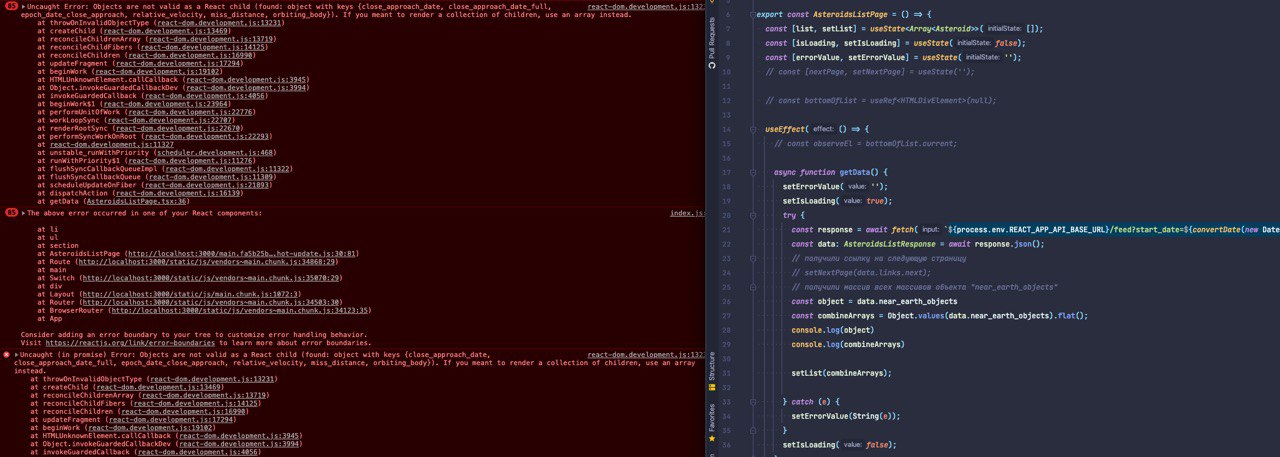
Task: Open Router vendors~main.chunk.js:34503:30 link
Action: (213, 302)
